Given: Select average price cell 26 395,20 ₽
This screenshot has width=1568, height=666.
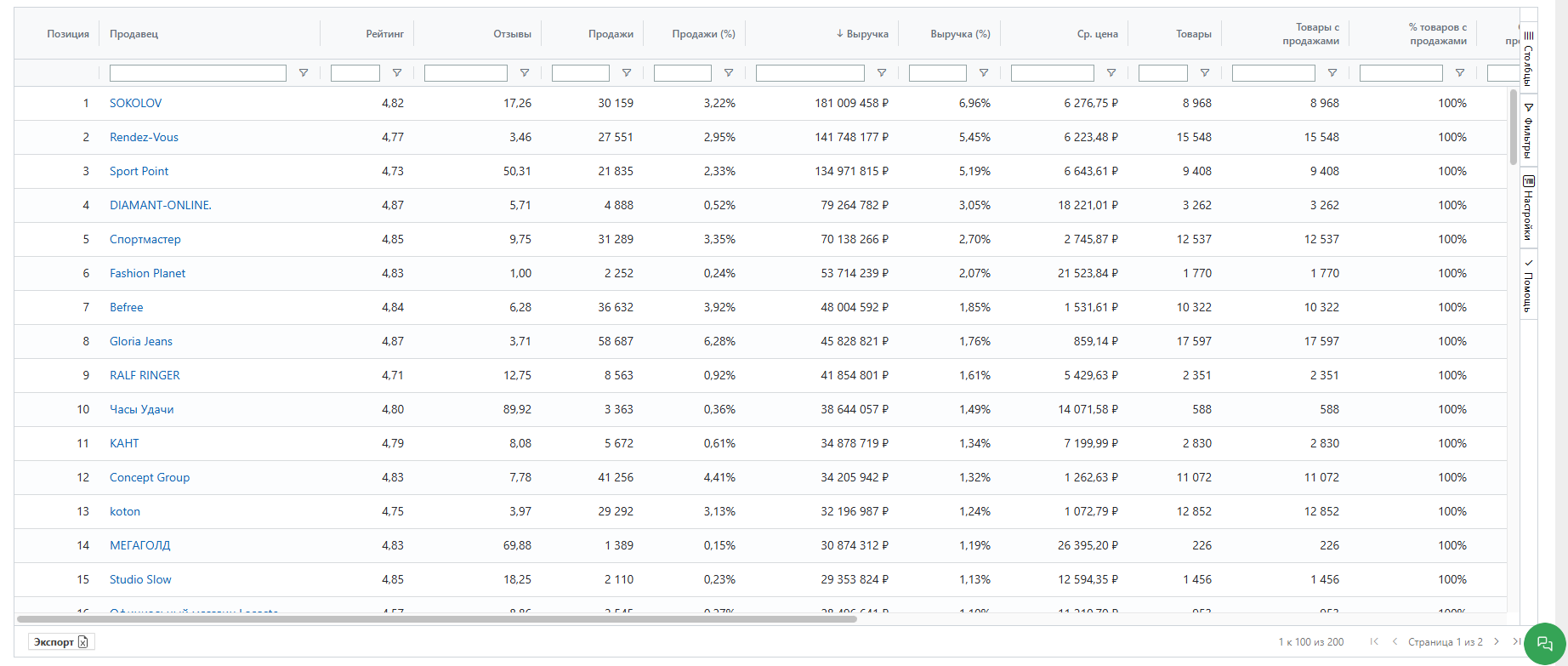Looking at the screenshot, I should click(x=1088, y=545).
